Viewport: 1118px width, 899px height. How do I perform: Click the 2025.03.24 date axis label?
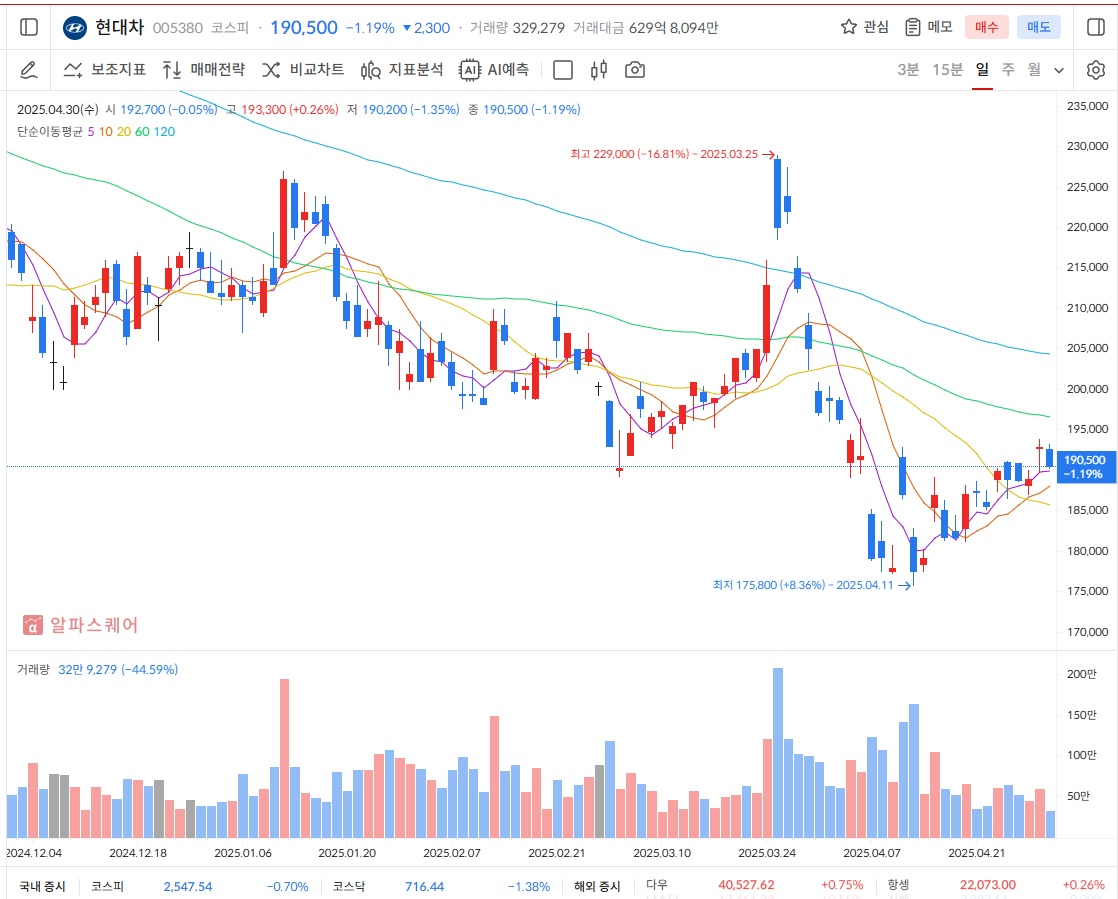pos(766,853)
